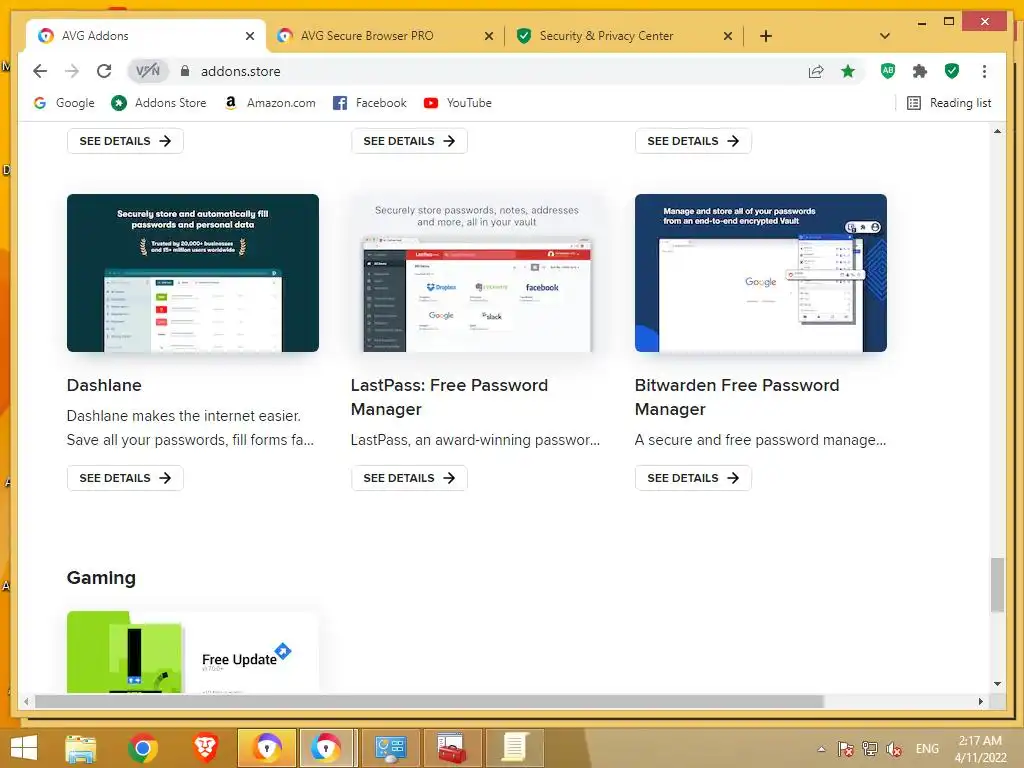This screenshot has width=1024, height=768.
Task: Click the Gaming section heading
Action: coord(101,578)
